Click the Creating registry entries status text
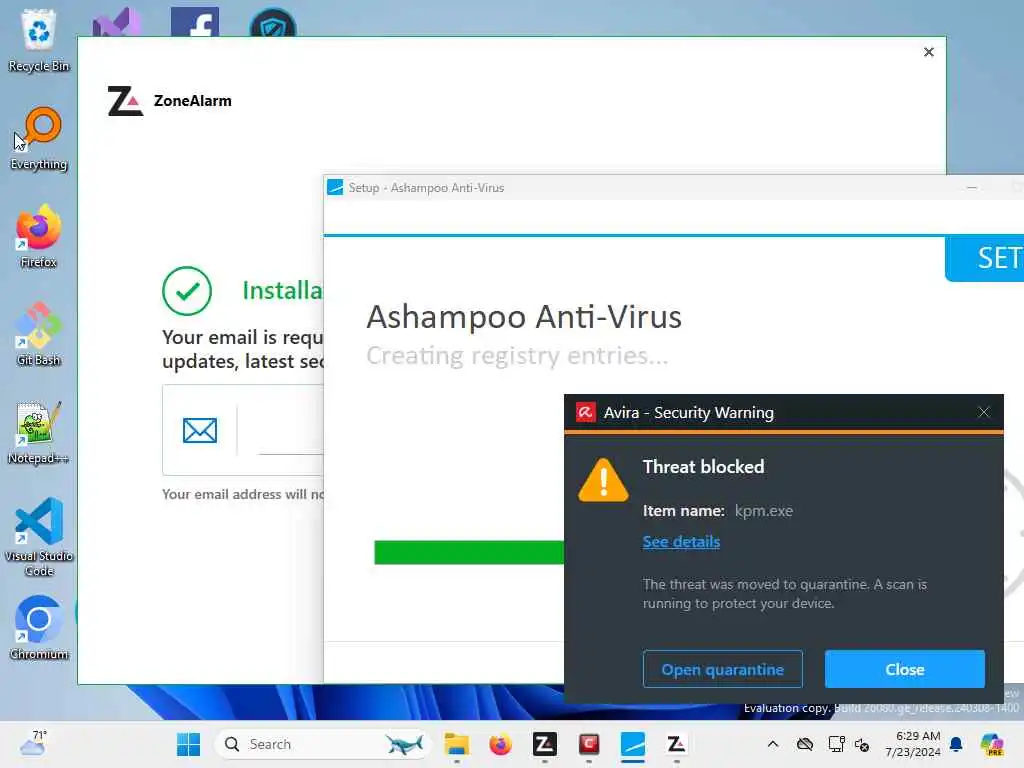Screen dimensions: 1024x768 517,355
